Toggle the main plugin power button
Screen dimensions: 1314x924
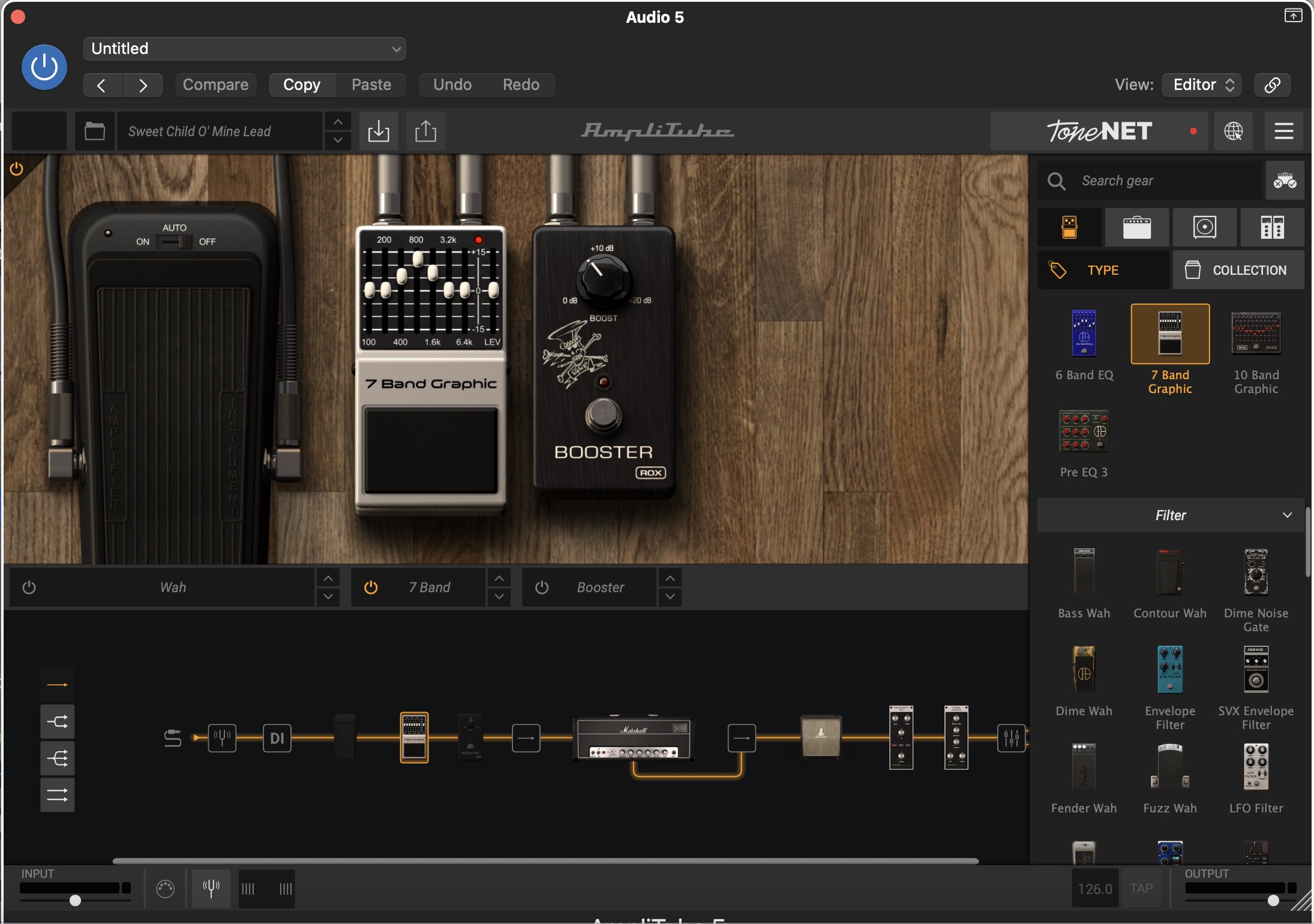[x=44, y=67]
